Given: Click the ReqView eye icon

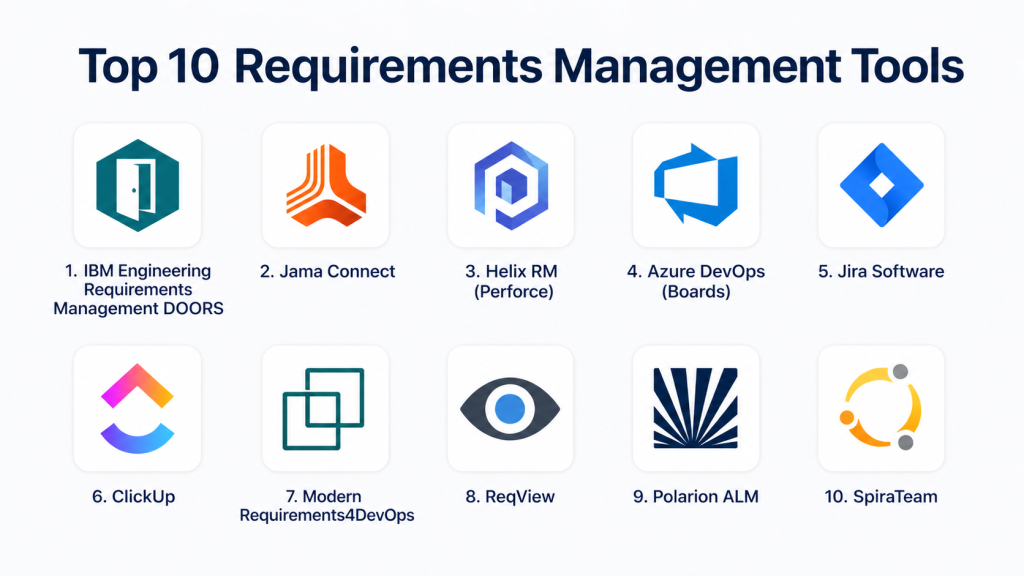Looking at the screenshot, I should pyautogui.click(x=510, y=408).
